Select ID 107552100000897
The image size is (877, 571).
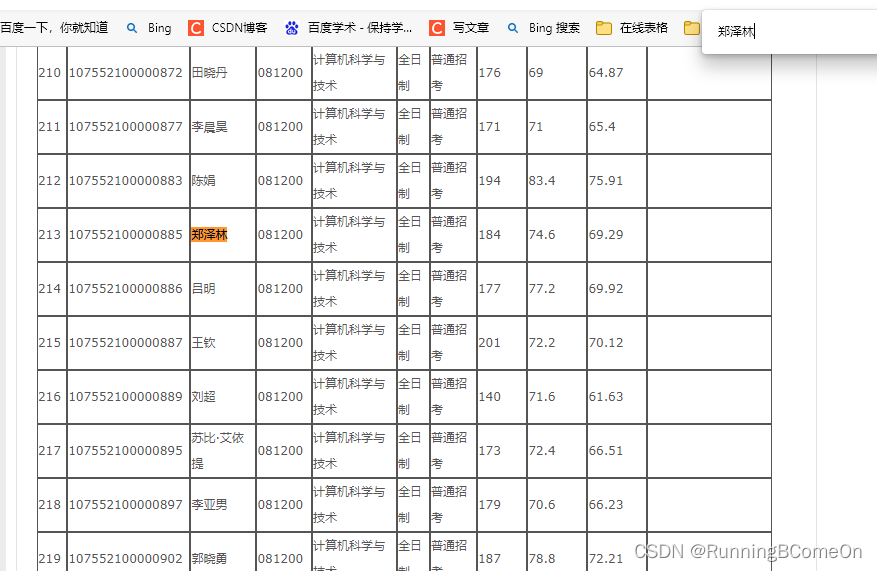pos(125,504)
